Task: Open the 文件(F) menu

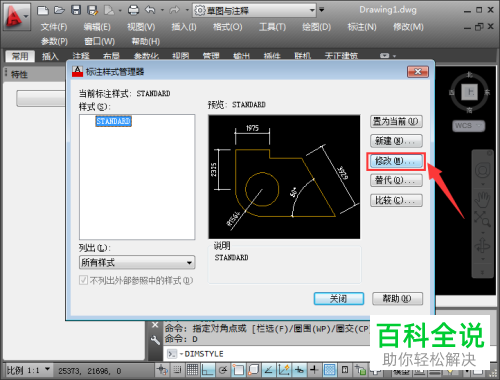Action: pos(54,27)
